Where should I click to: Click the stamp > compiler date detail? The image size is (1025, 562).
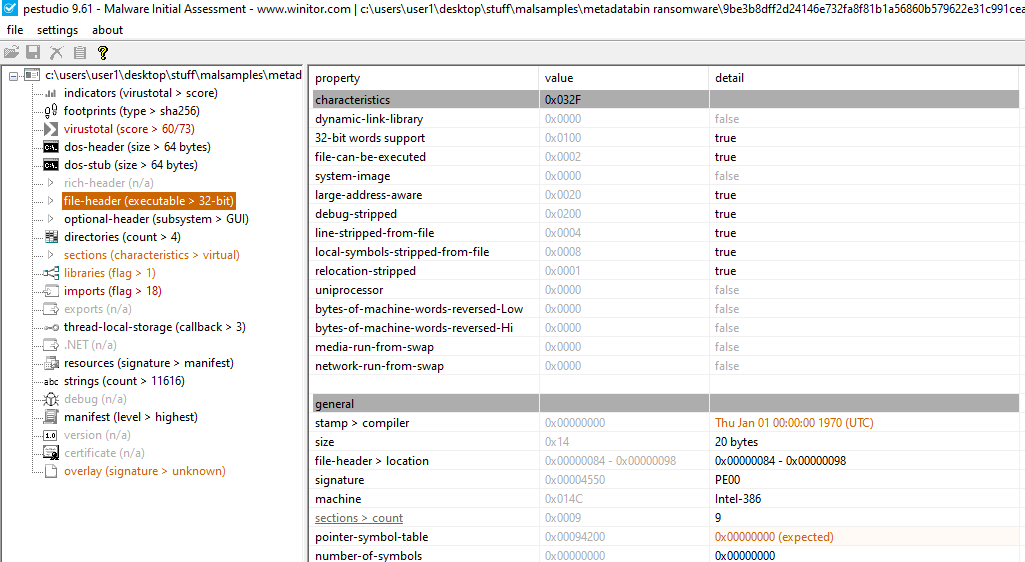point(794,423)
